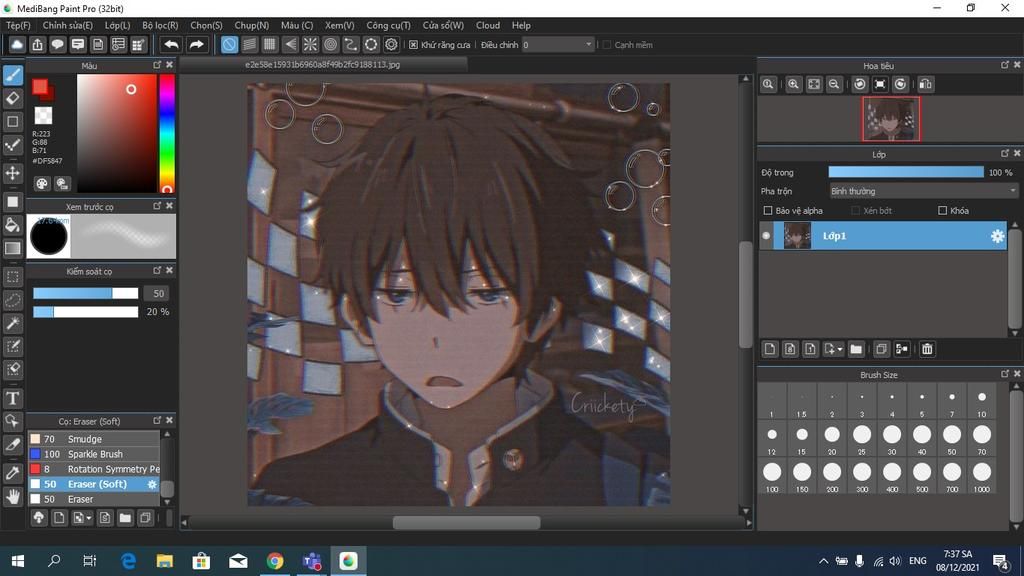Enable the concentric circle snap guide
Viewport: 1024px width, 576px height.
(x=330, y=44)
